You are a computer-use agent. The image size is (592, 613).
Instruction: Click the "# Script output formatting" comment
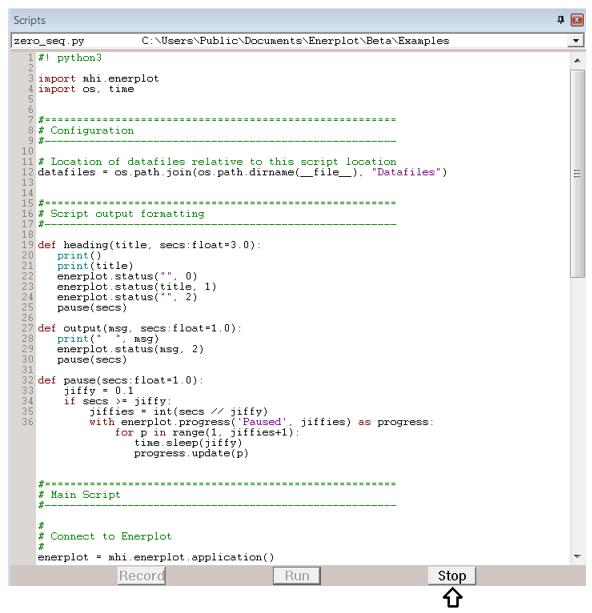[121, 214]
